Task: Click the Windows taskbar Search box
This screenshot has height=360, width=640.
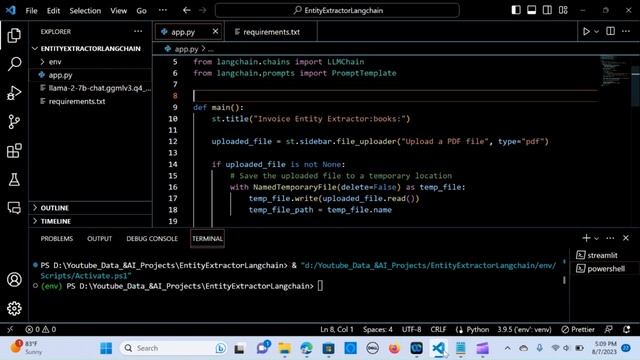Action: tap(174, 348)
